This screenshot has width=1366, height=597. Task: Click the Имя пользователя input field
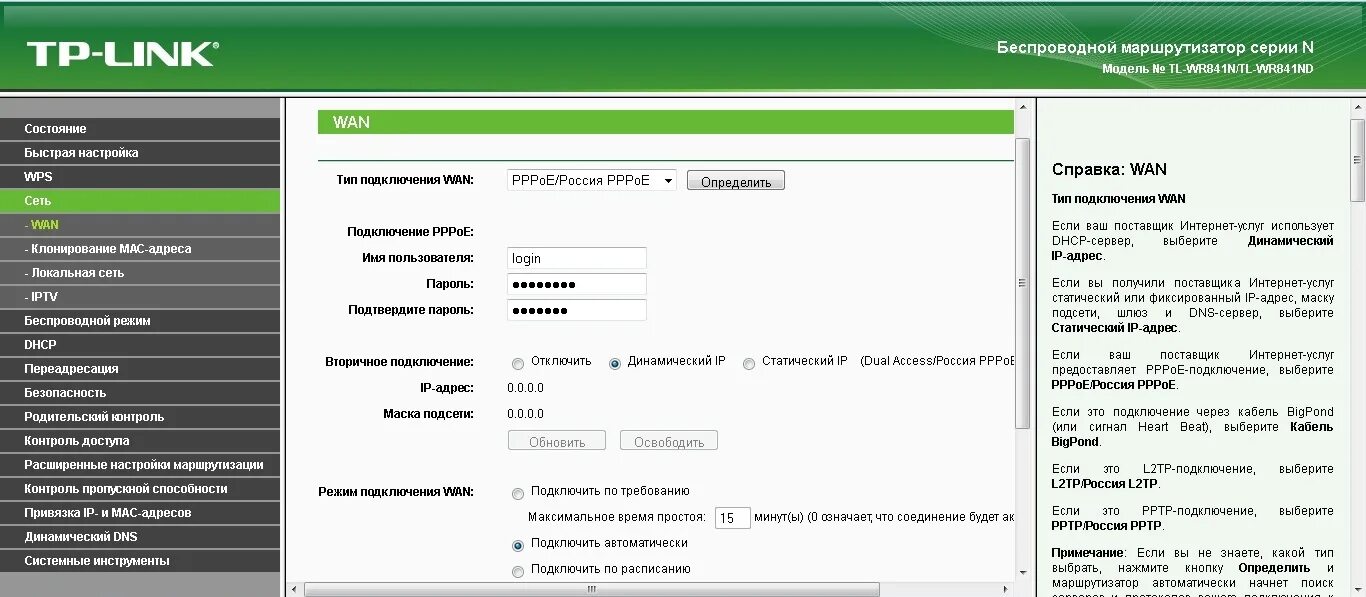pos(577,258)
